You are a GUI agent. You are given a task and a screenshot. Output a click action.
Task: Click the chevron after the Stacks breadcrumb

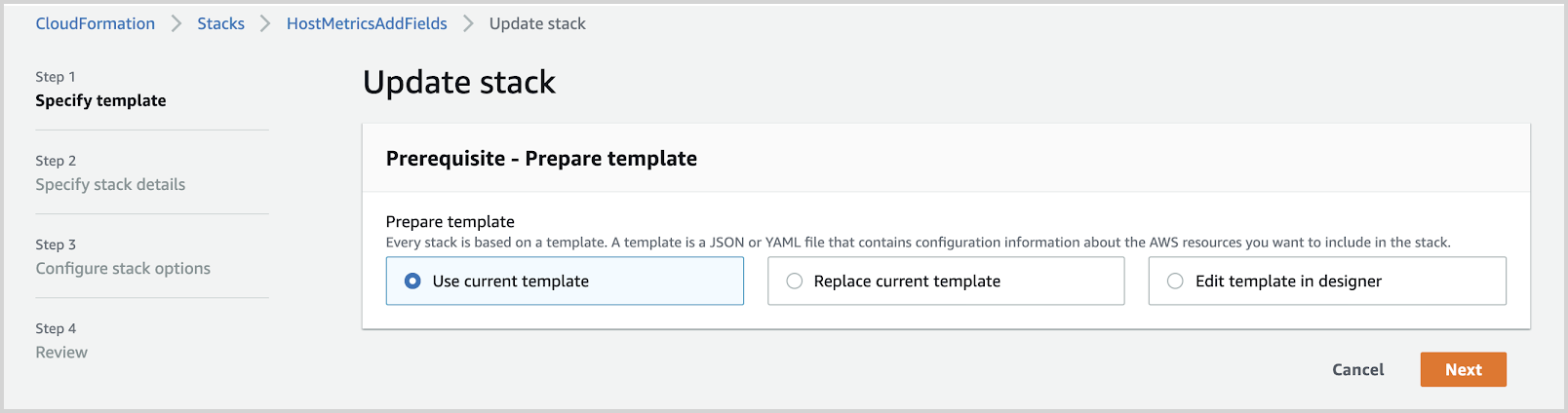(265, 23)
